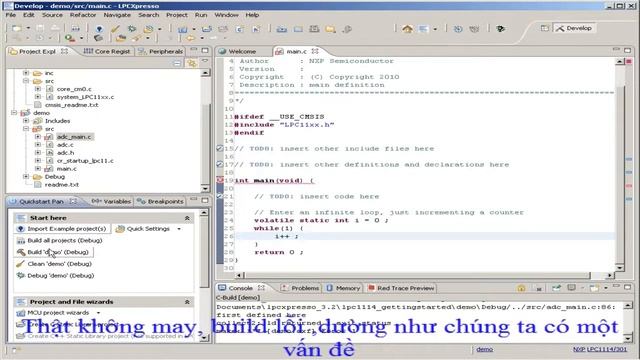The height and width of the screenshot is (360, 640).
Task: Open the Project menu
Action: 177,15
